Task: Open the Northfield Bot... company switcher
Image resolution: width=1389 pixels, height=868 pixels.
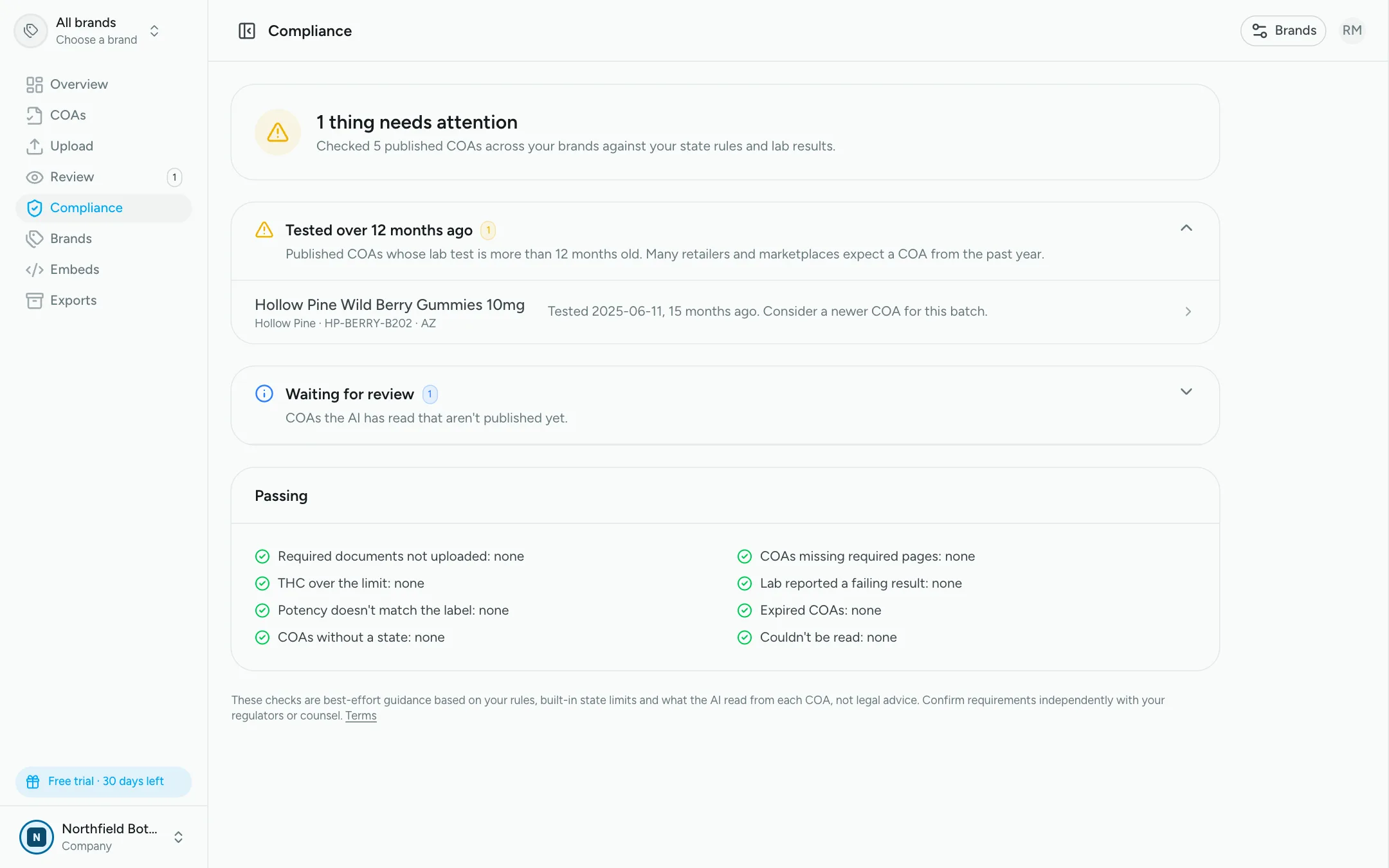Action: pyautogui.click(x=103, y=837)
